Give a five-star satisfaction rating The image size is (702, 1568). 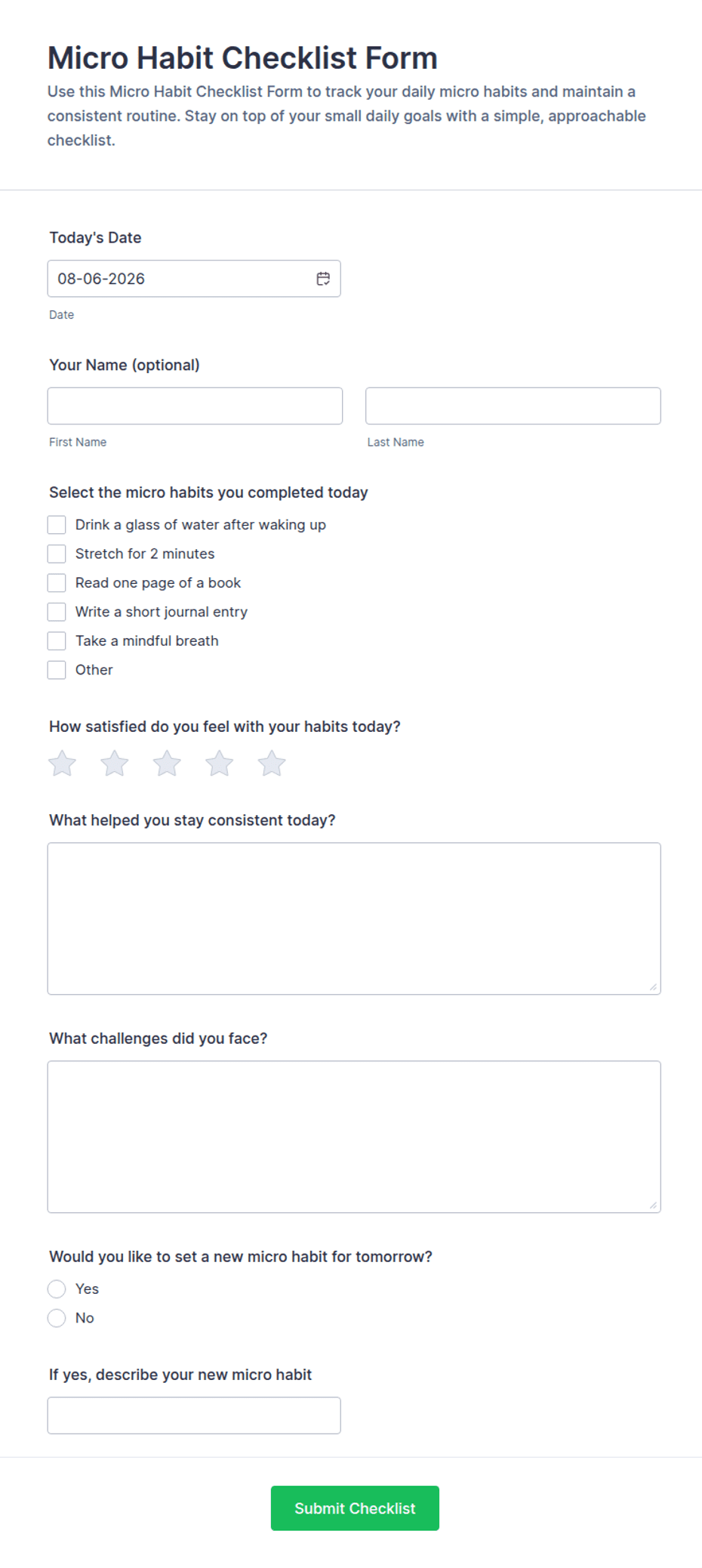click(x=272, y=764)
